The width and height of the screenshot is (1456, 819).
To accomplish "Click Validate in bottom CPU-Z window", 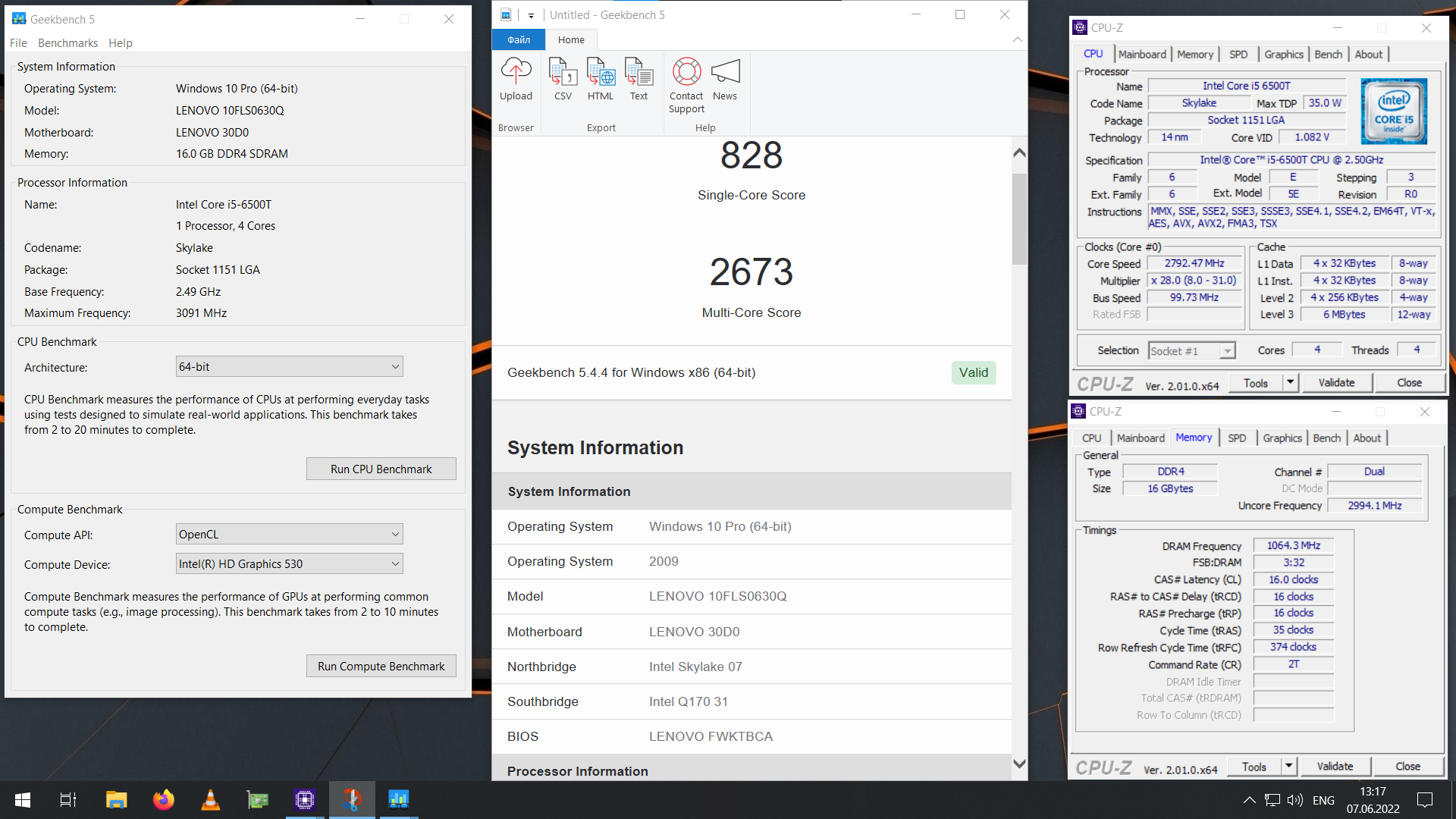I will tap(1335, 767).
